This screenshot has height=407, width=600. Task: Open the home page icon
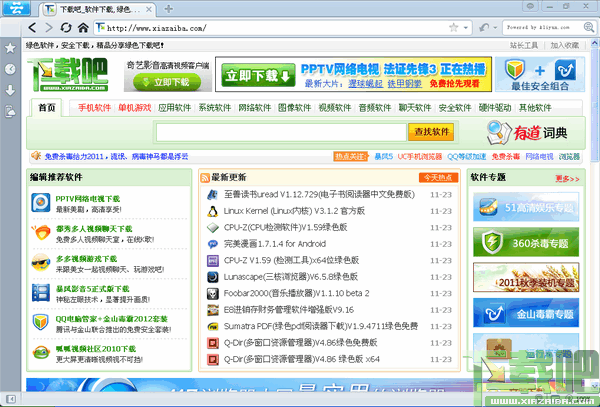[83, 28]
